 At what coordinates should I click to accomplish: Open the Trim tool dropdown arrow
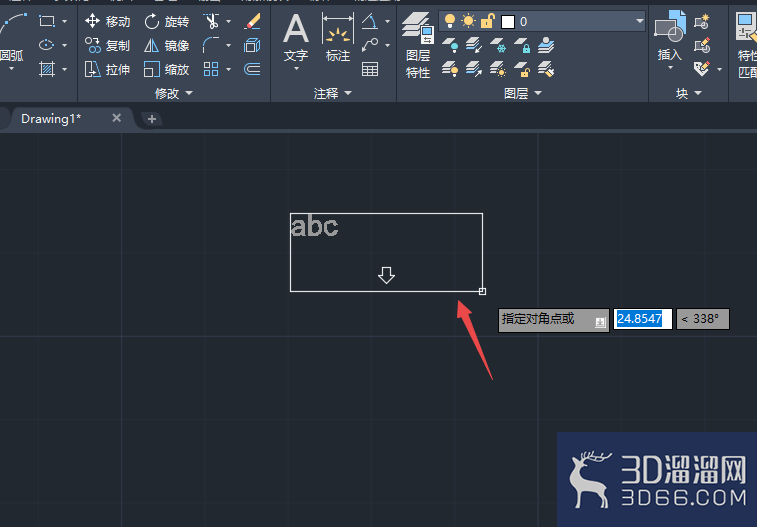[x=228, y=22]
